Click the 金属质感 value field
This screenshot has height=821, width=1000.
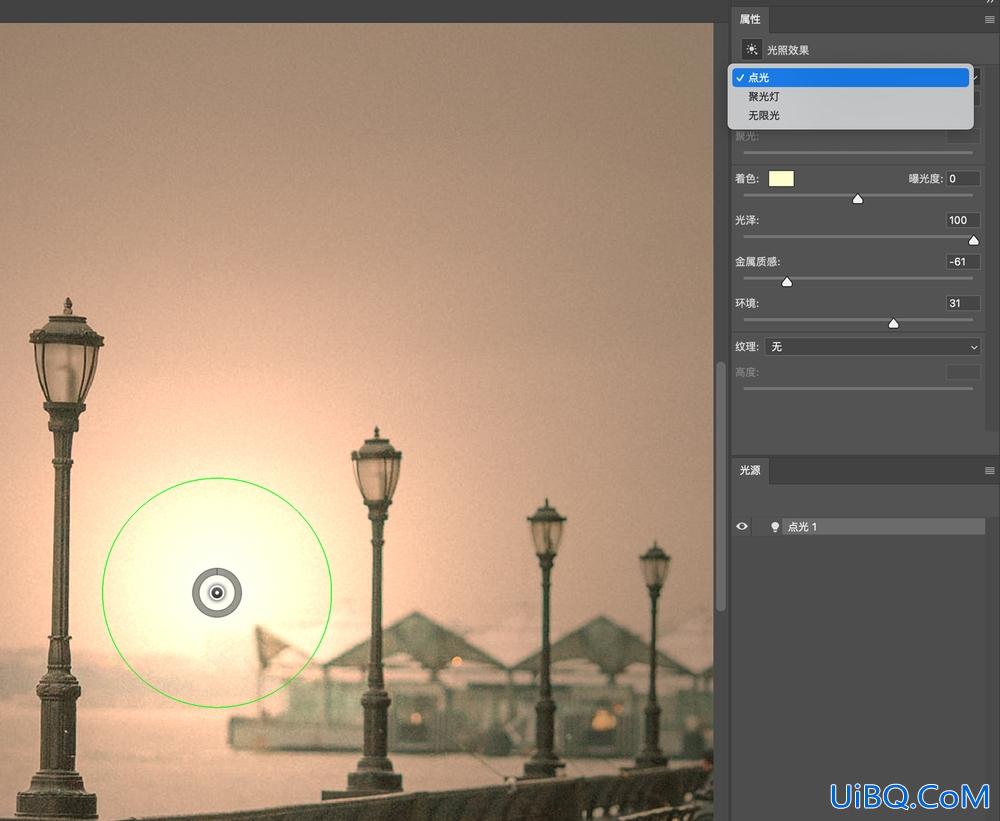tap(963, 262)
